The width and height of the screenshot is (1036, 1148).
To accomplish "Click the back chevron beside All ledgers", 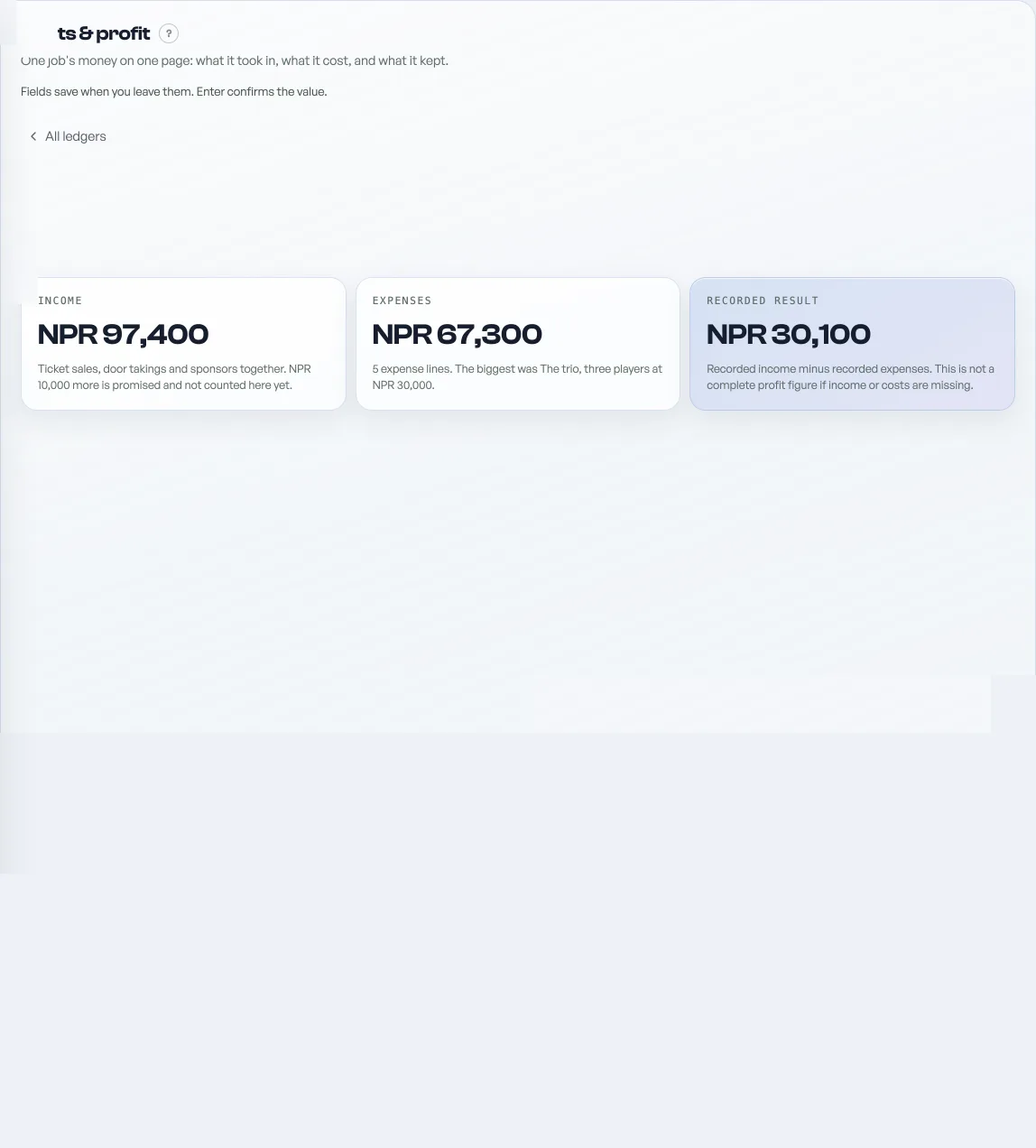I will 33,136.
